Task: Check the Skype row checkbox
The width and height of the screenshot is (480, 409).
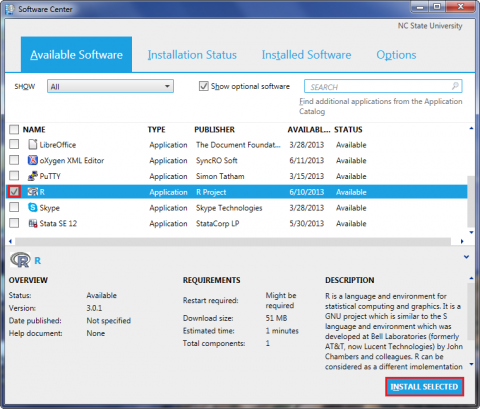Action: (14, 207)
